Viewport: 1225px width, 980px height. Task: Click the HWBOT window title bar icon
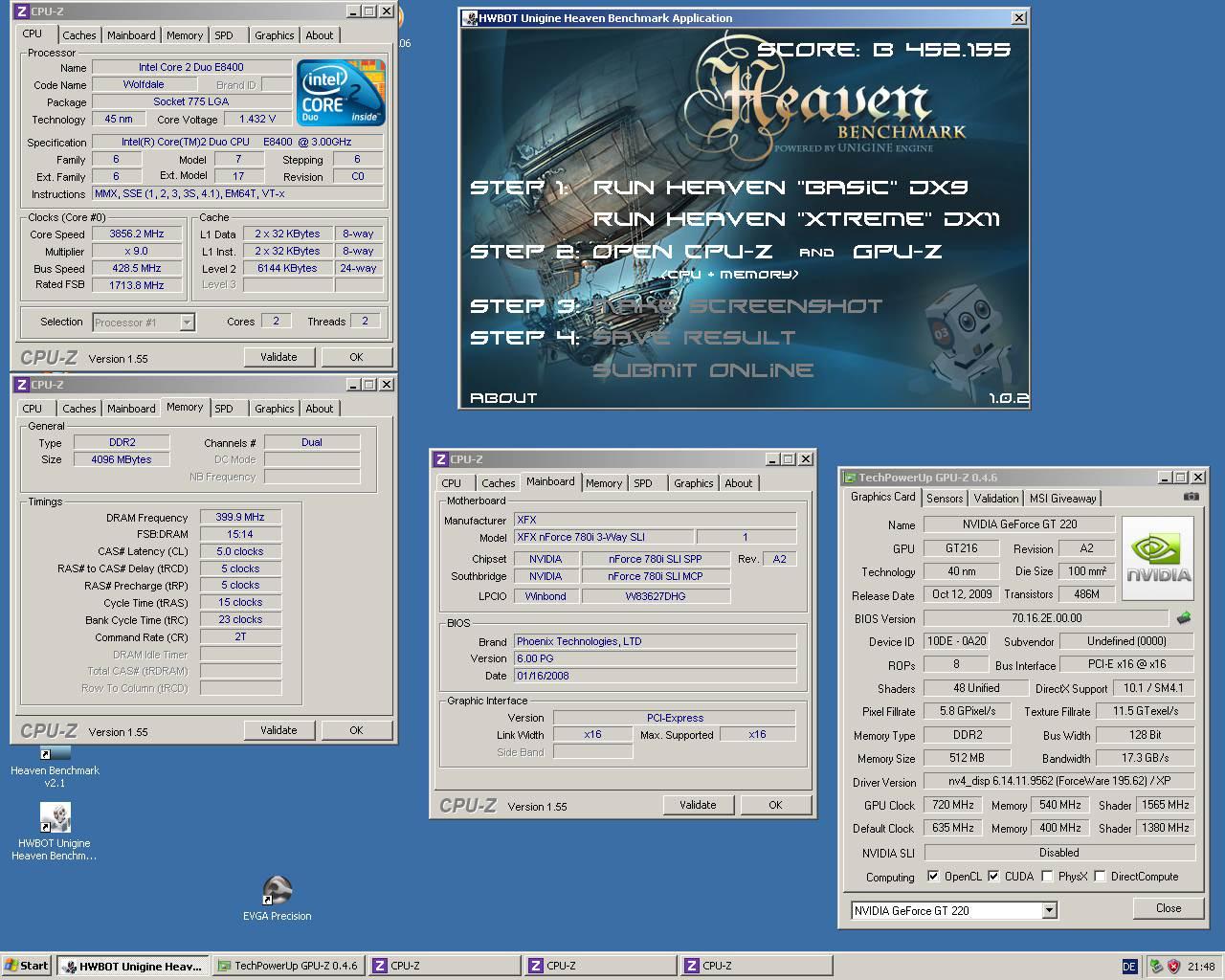[x=470, y=18]
